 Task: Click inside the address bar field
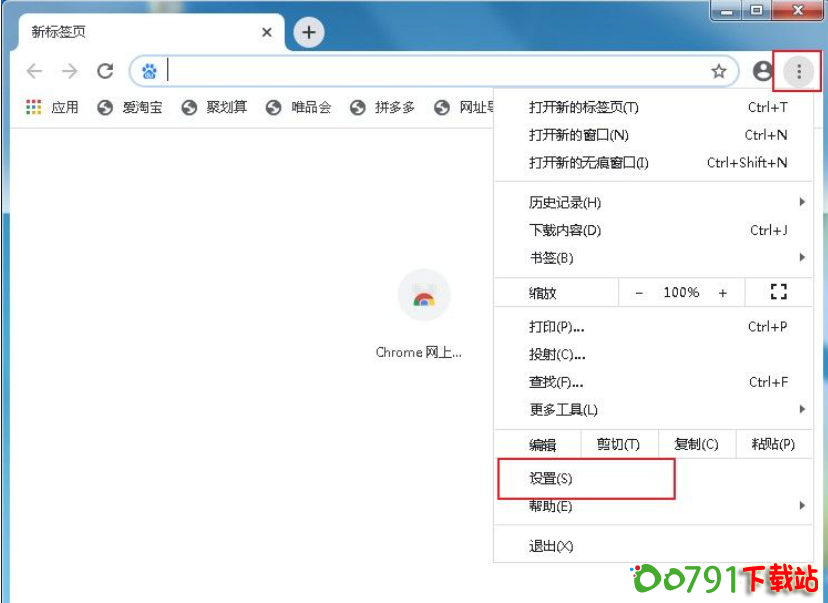430,71
